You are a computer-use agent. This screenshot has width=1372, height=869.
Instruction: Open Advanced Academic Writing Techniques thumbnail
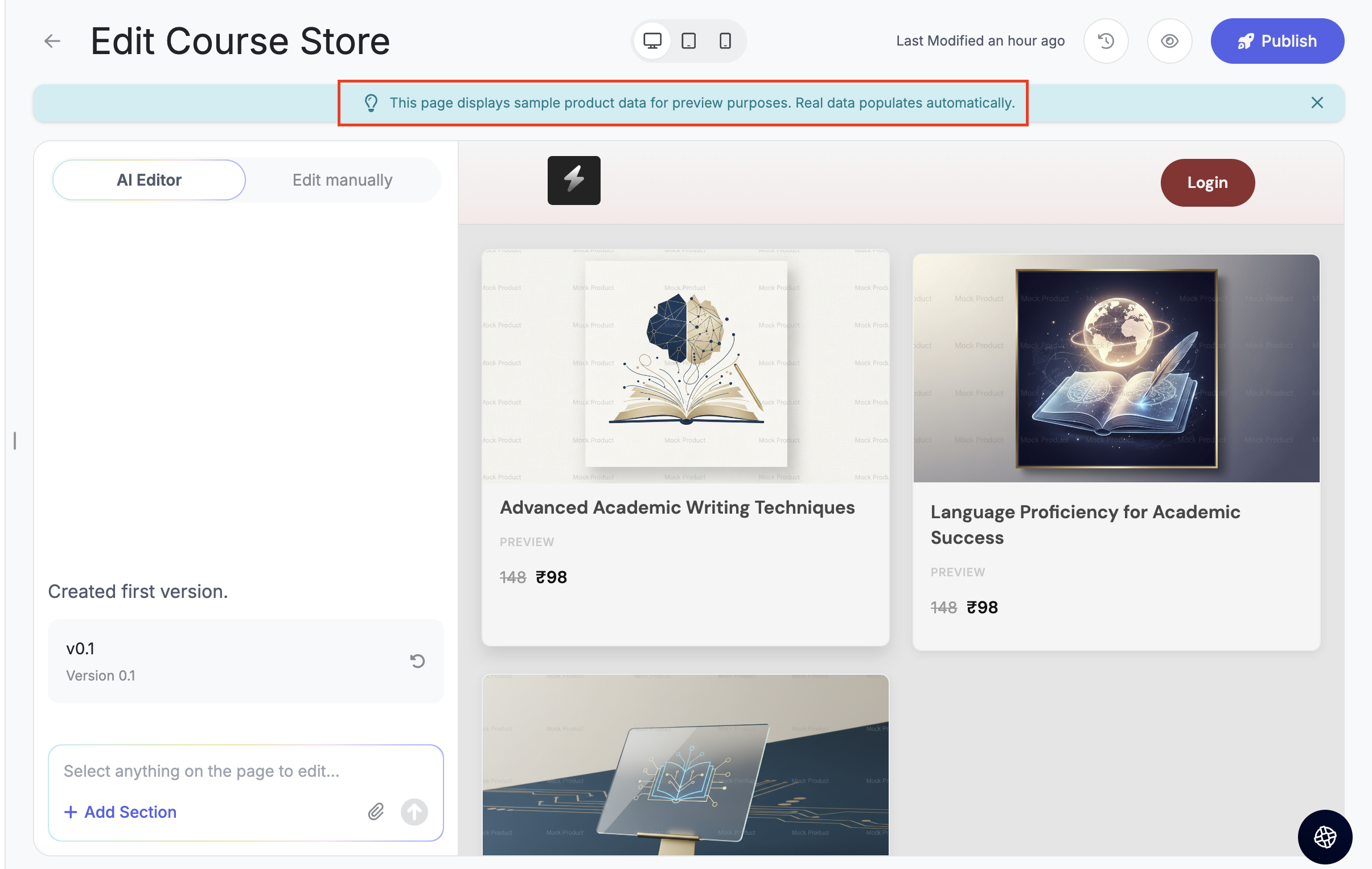pos(685,364)
